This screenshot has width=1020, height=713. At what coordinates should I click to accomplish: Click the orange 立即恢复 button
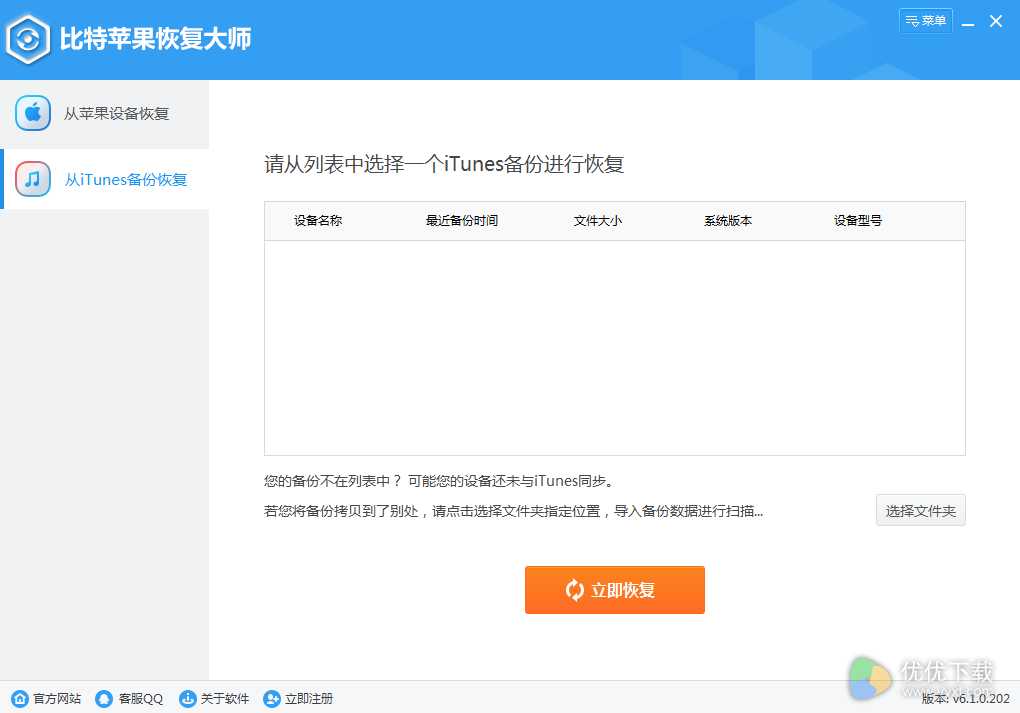[x=615, y=590]
